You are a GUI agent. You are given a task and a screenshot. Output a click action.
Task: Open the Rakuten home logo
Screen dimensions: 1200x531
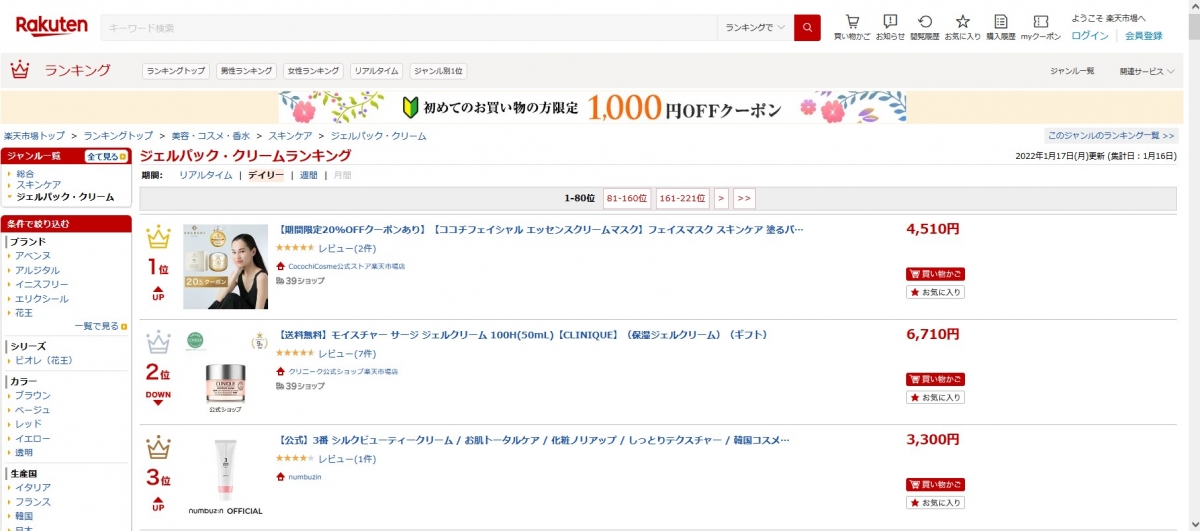point(51,27)
